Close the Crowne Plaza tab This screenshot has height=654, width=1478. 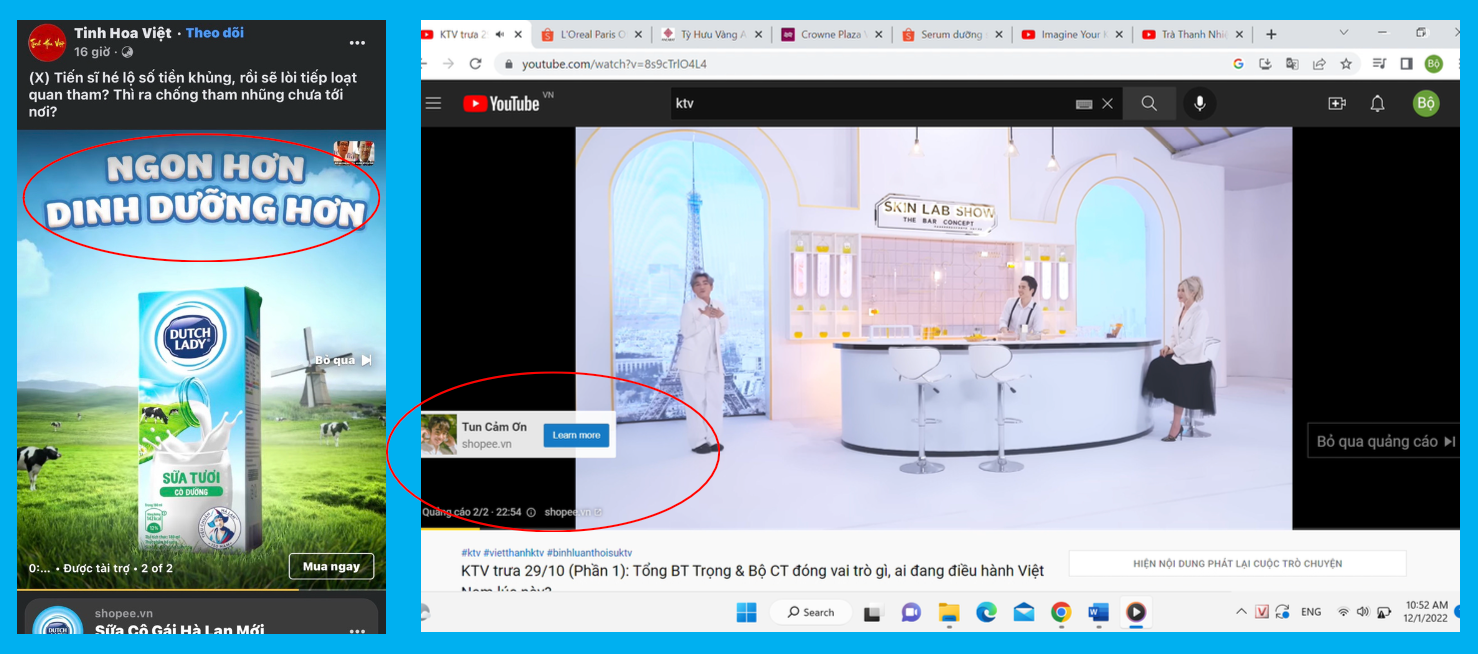pos(878,34)
